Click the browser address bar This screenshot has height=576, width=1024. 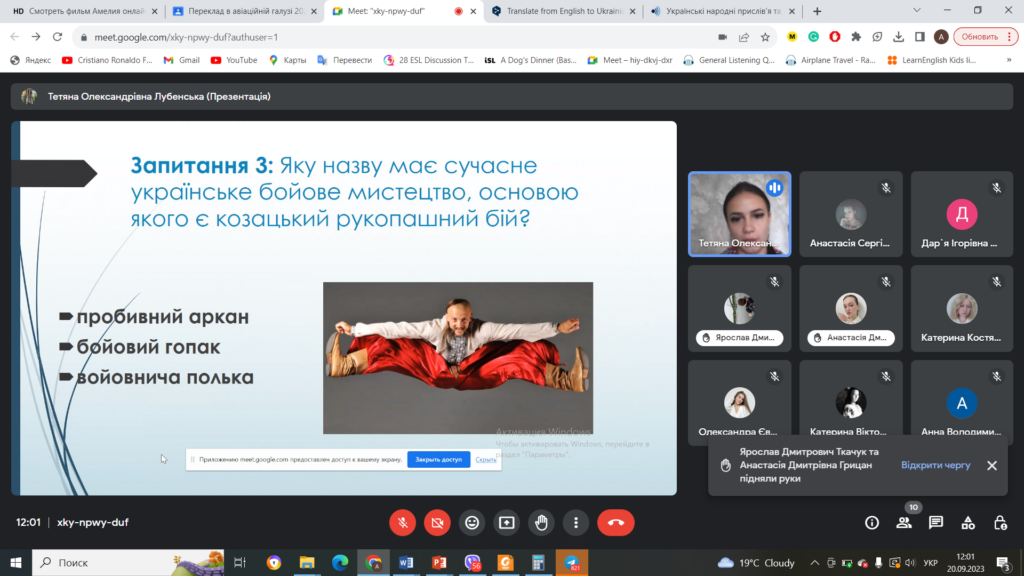point(400,37)
